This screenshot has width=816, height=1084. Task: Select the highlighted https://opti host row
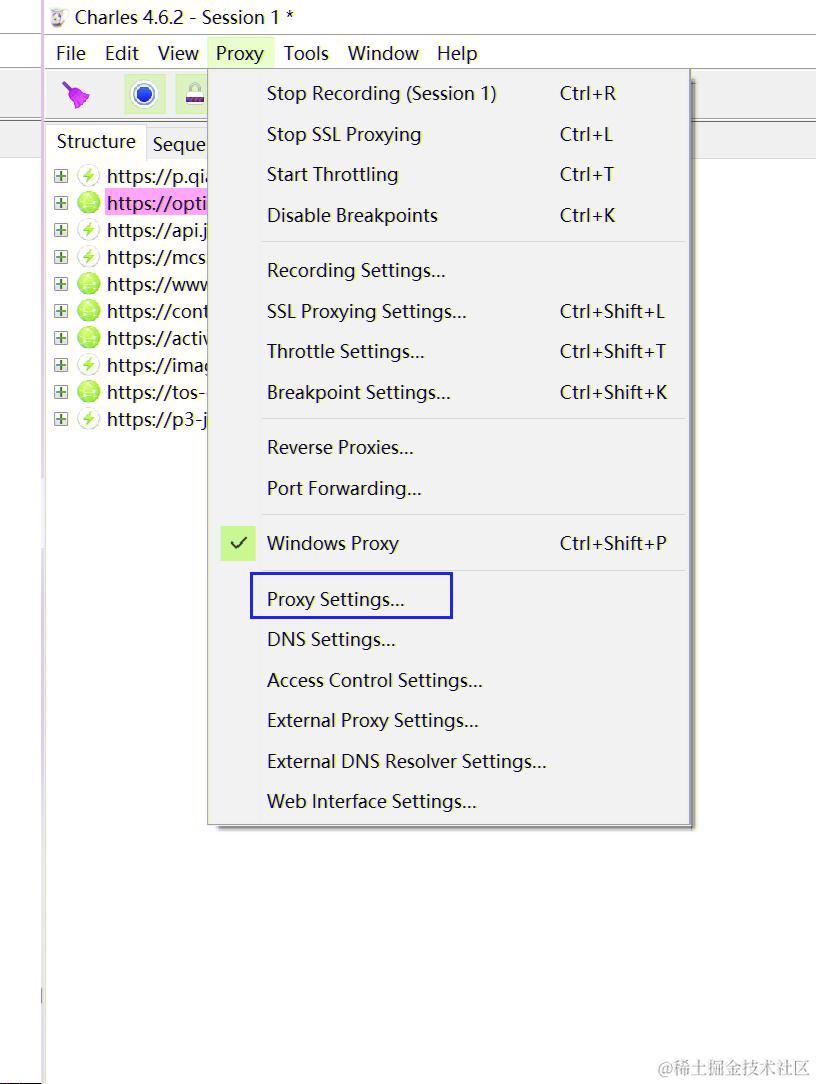156,203
